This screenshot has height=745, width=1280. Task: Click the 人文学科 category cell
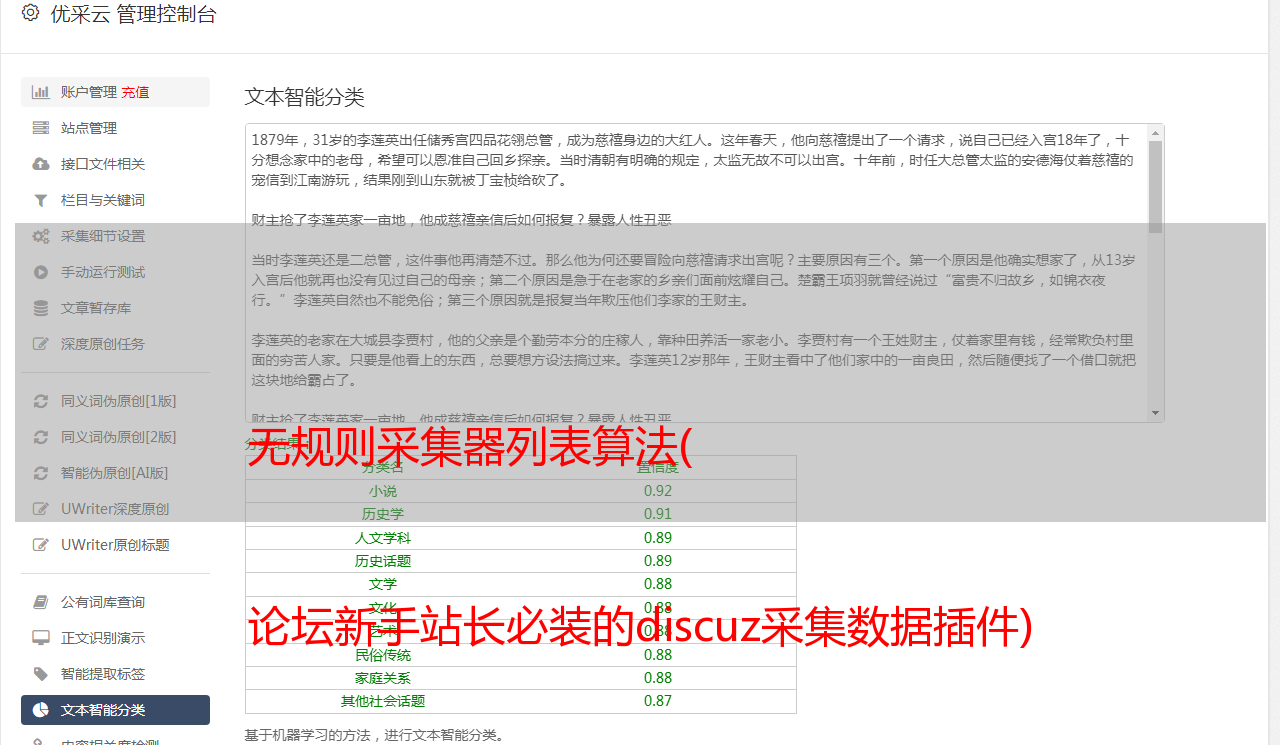tap(383, 538)
